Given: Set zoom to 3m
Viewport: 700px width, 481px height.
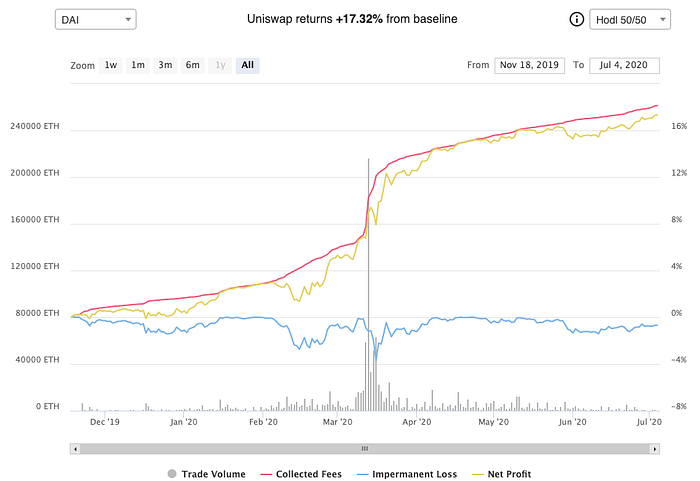Looking at the screenshot, I should [165, 65].
